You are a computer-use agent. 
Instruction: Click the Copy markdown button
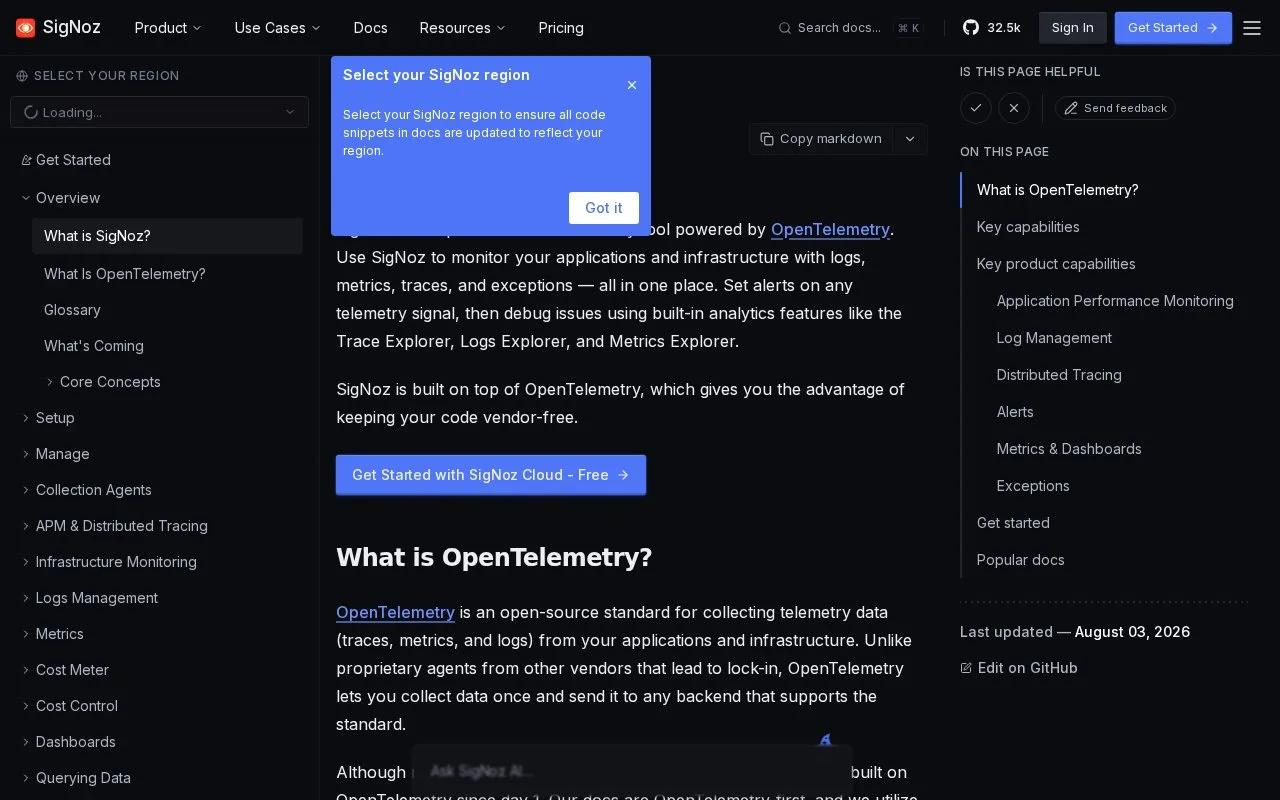[x=821, y=139]
